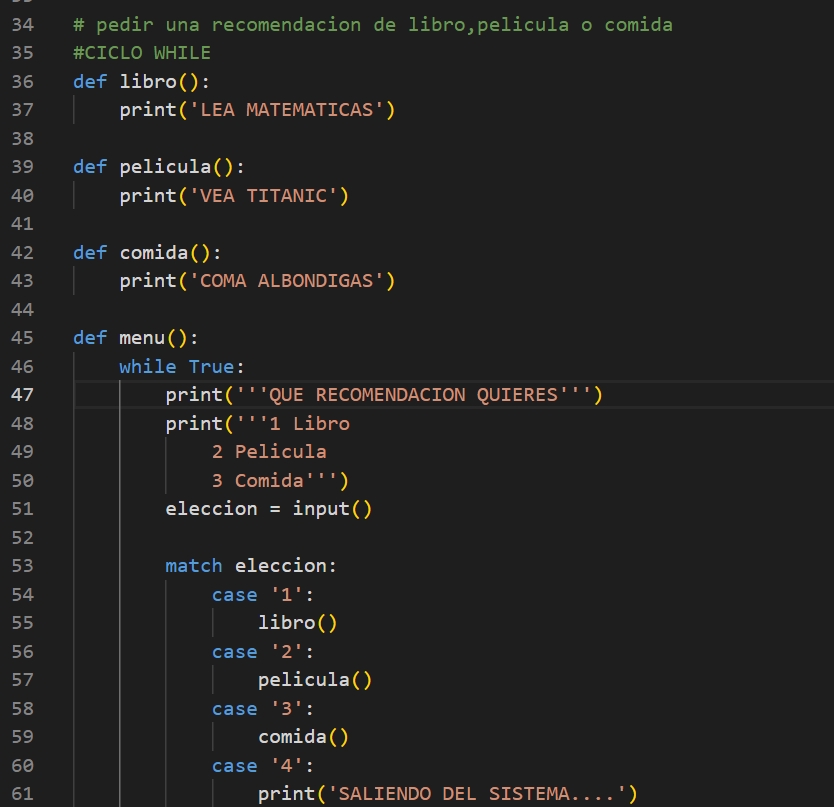
Task: Click line number 53 in the gutter
Action: [x=22, y=566]
